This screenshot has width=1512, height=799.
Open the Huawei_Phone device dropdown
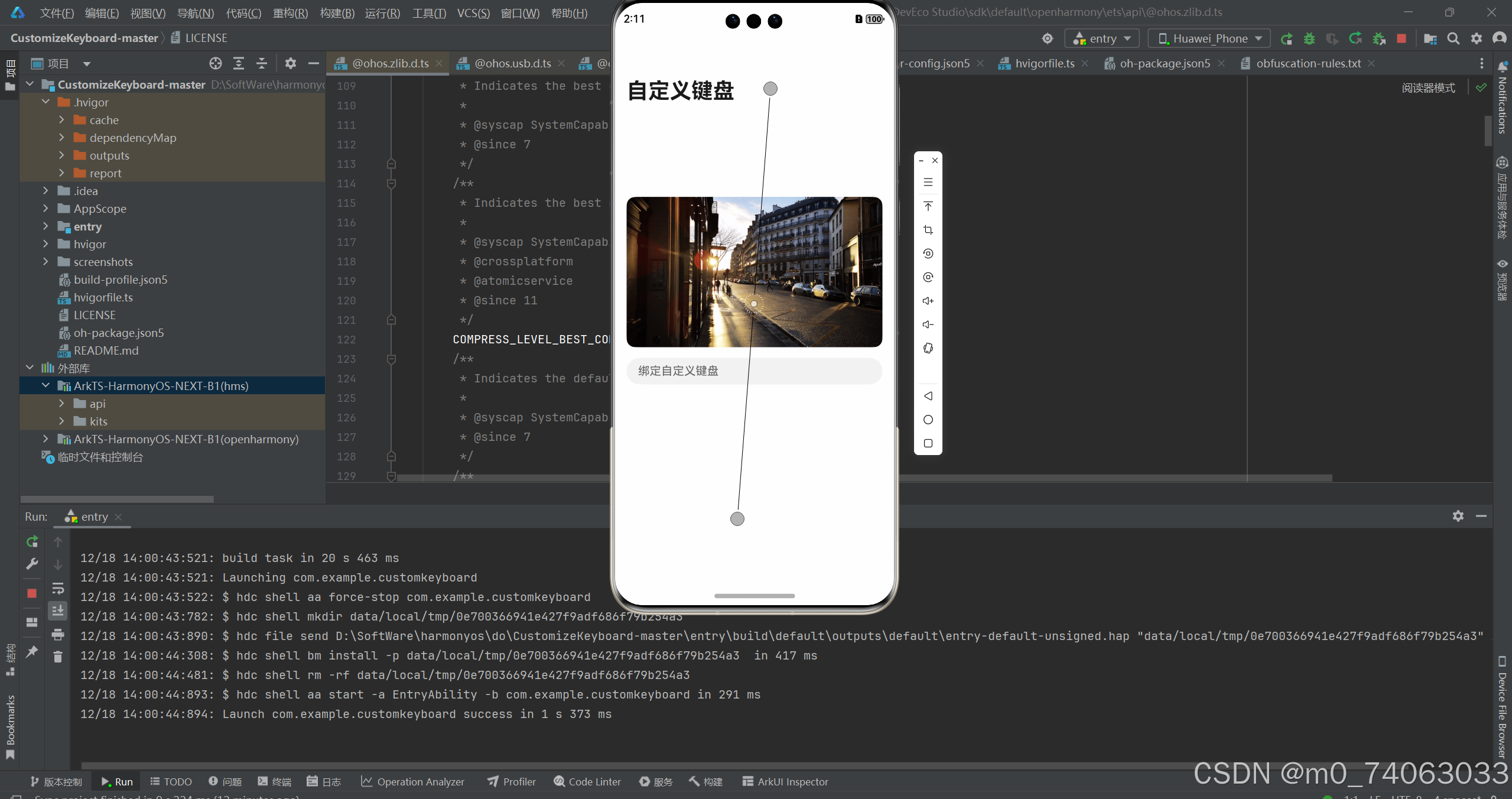point(1209,39)
